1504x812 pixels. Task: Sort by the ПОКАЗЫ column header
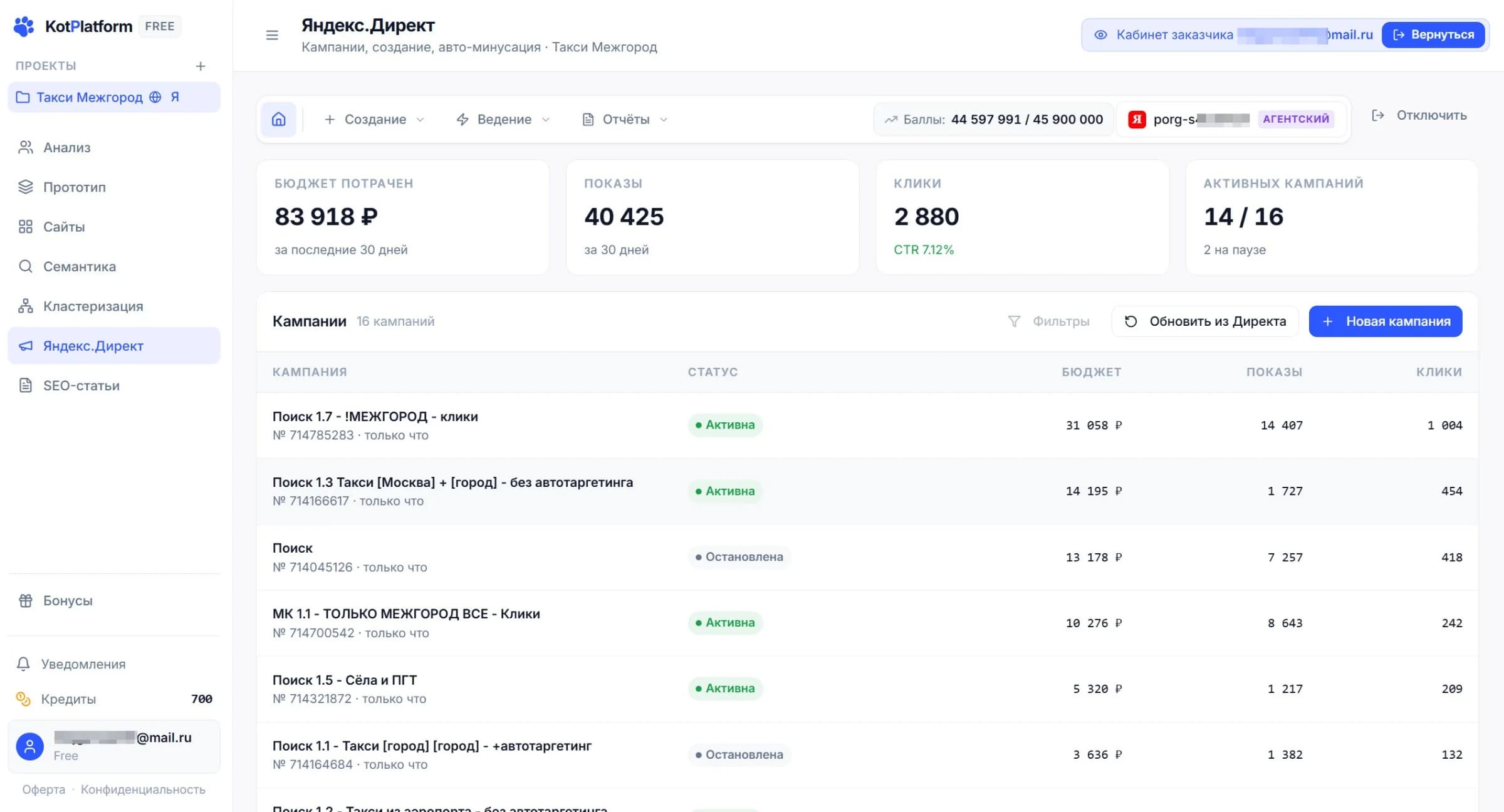click(x=1275, y=372)
